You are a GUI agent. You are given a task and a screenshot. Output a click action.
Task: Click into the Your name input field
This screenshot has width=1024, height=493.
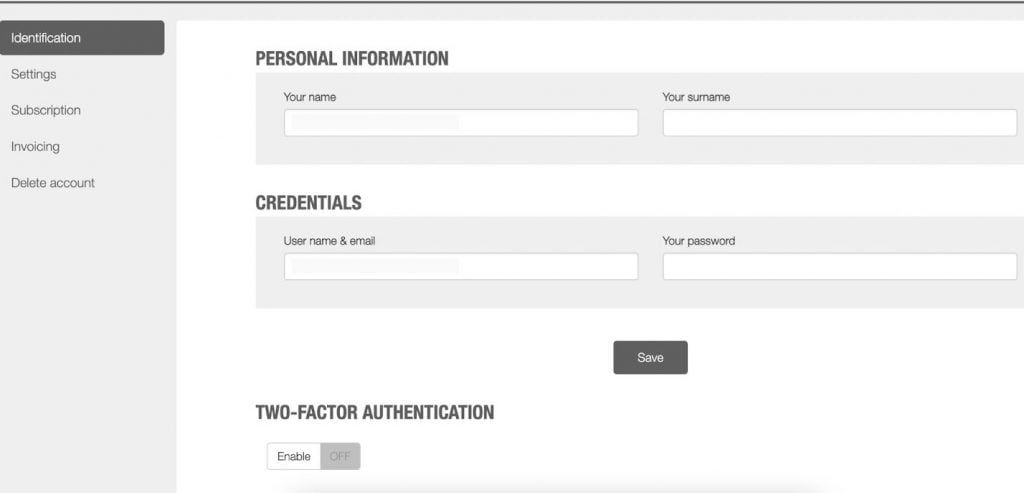[x=461, y=123]
